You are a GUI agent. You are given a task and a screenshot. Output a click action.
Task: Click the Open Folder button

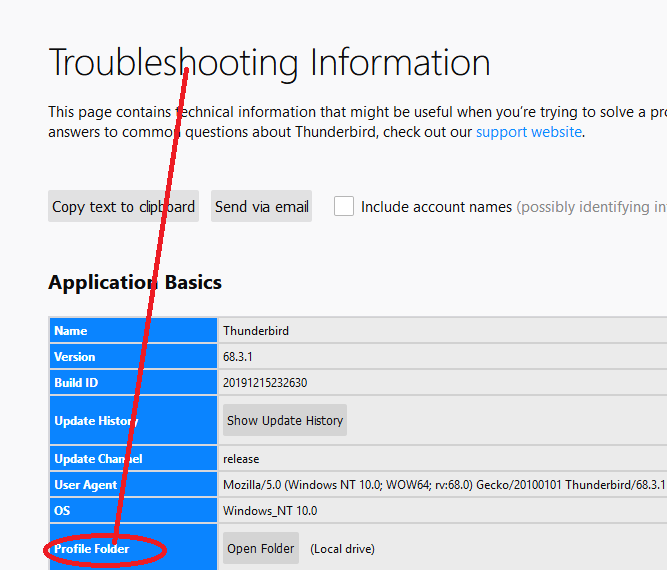[261, 548]
